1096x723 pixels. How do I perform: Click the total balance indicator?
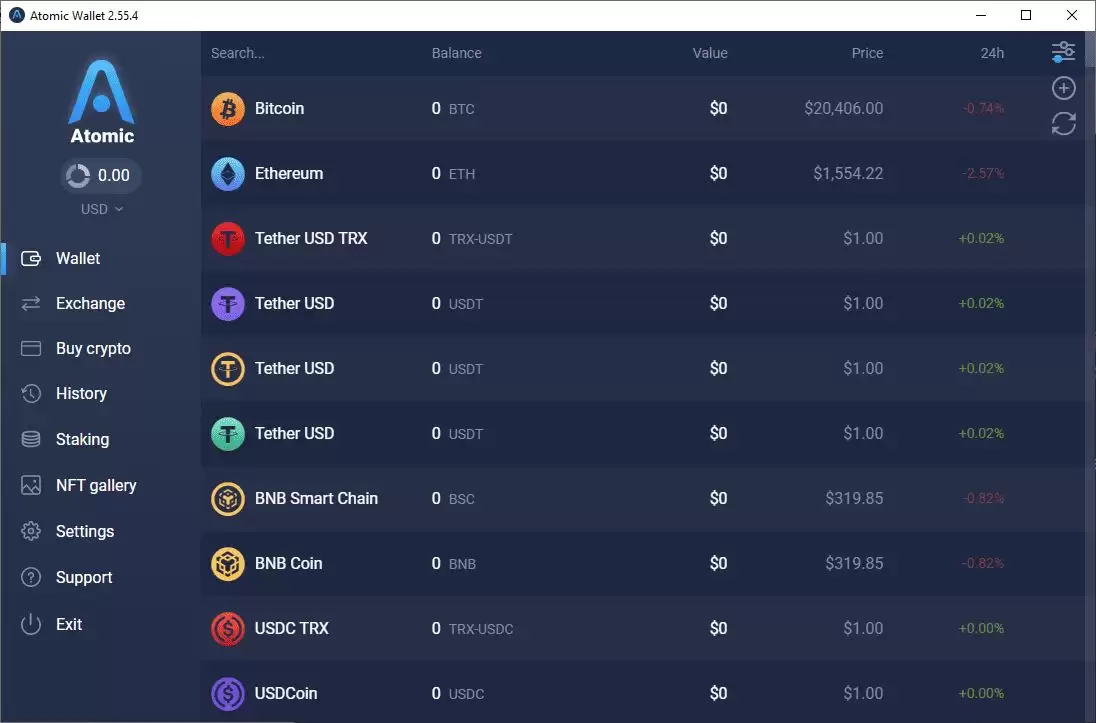click(100, 175)
